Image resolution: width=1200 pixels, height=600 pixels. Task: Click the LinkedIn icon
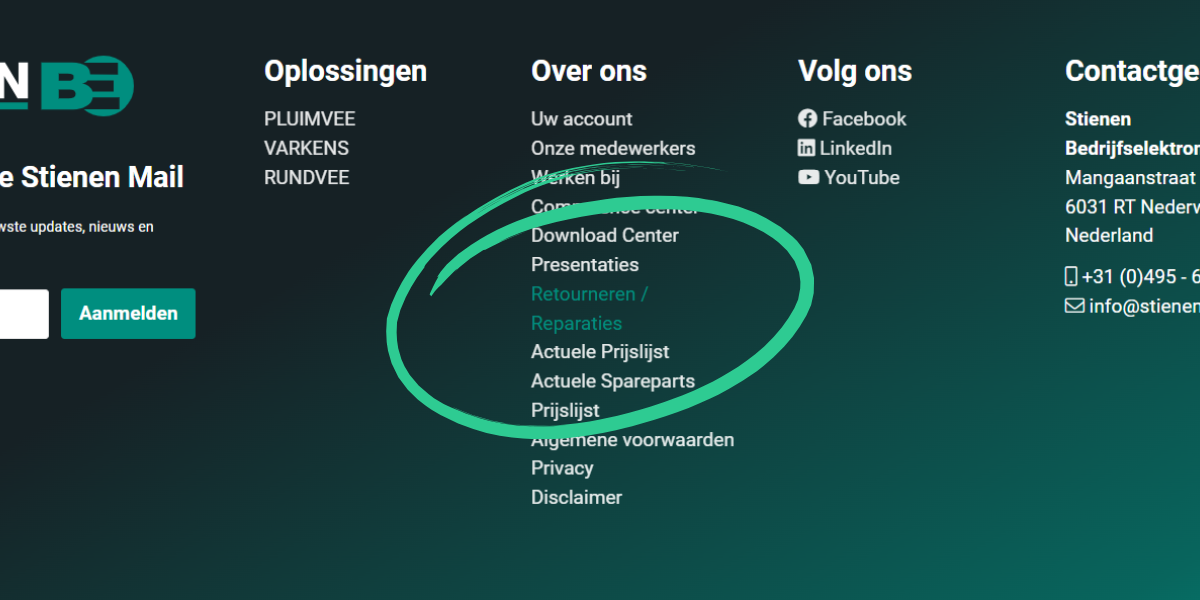807,148
